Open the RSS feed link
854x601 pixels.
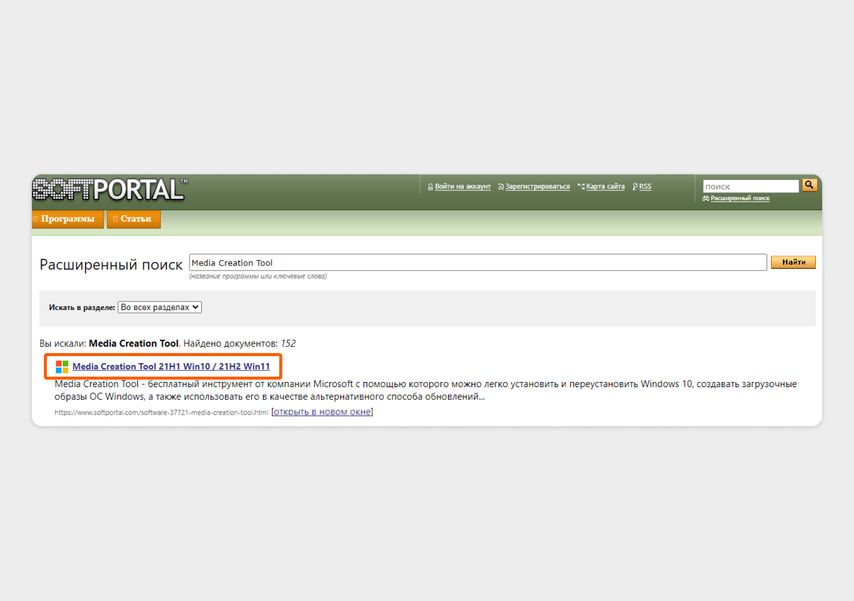click(645, 186)
